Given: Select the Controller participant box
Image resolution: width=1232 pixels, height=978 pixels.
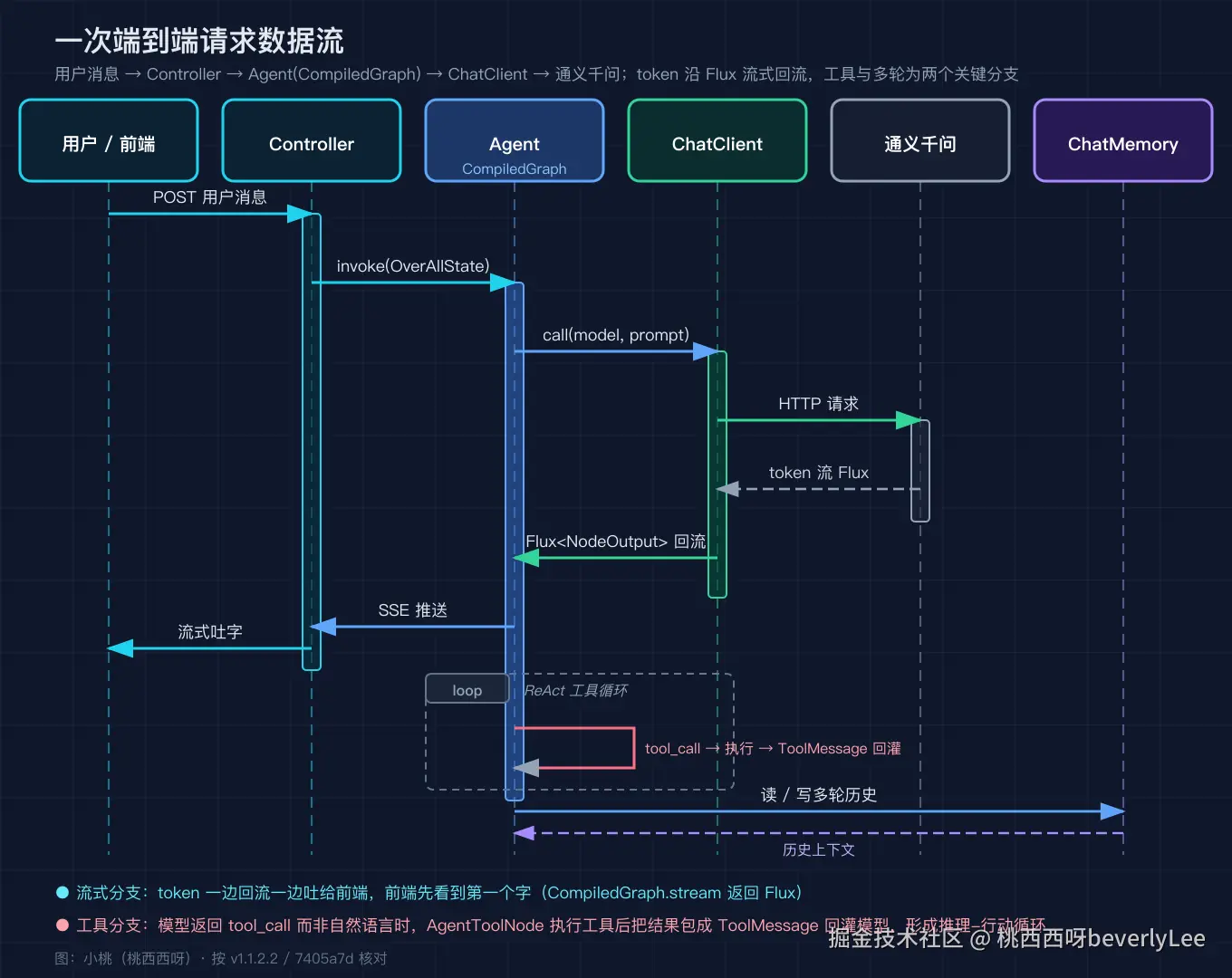Looking at the screenshot, I should pyautogui.click(x=312, y=140).
